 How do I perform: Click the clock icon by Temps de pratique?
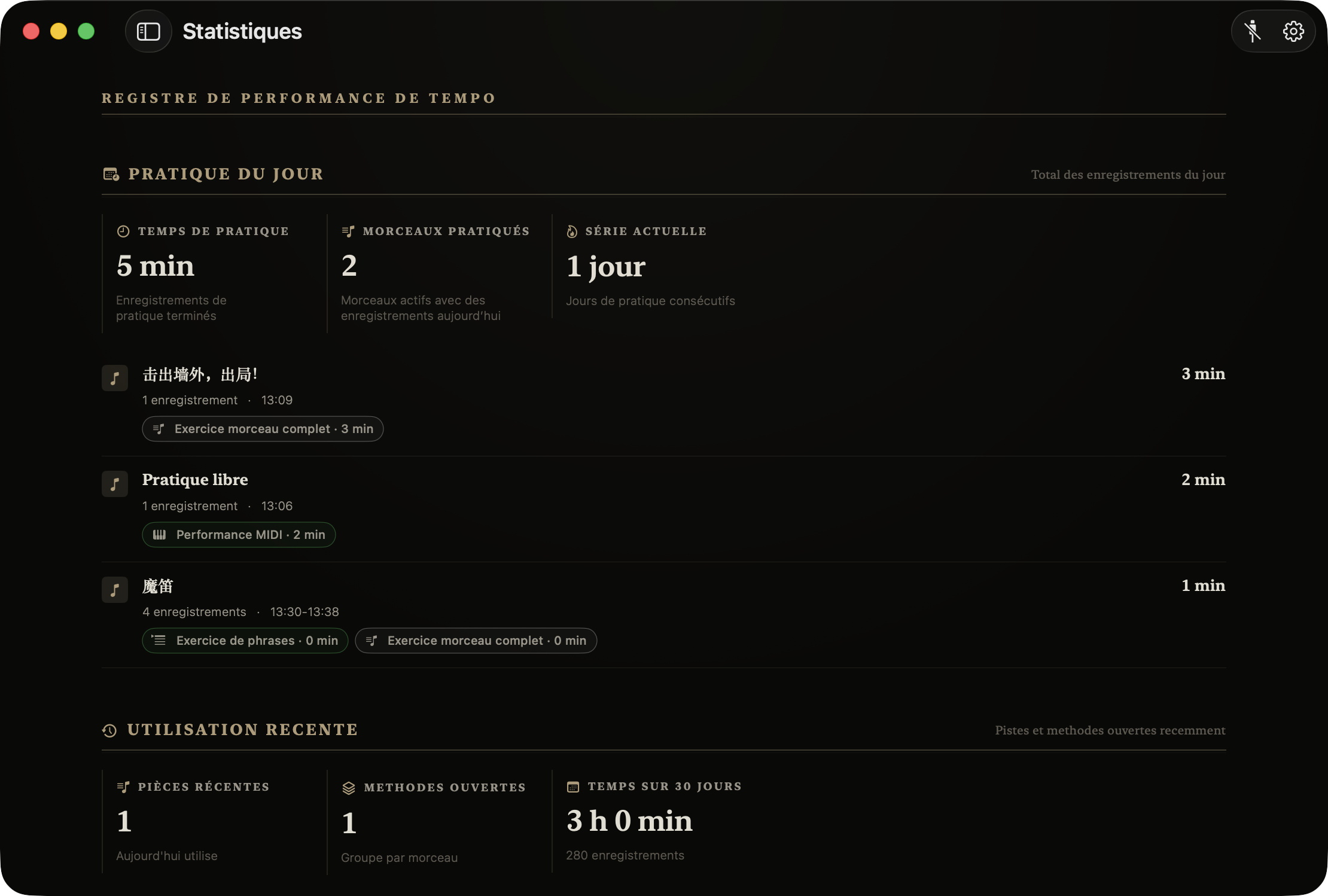coord(123,231)
